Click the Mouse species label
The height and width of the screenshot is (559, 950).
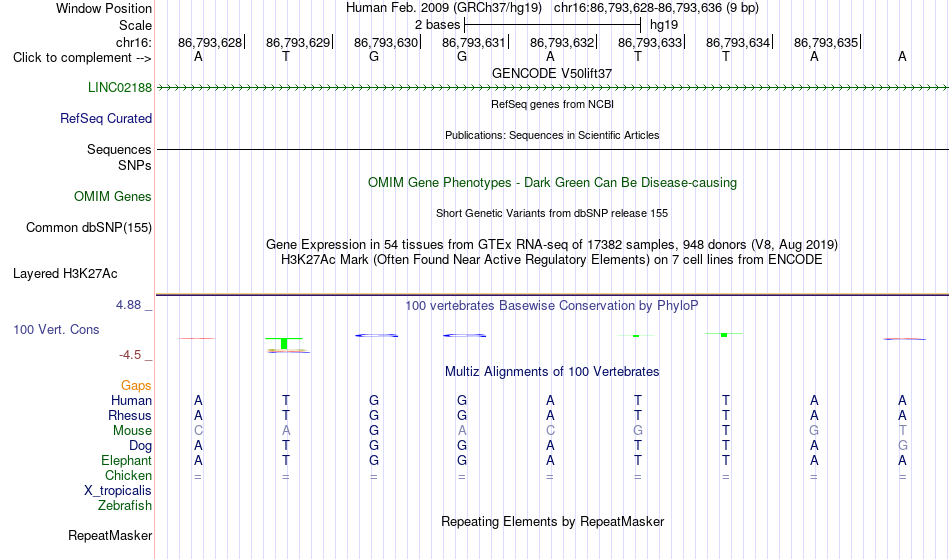tap(132, 431)
